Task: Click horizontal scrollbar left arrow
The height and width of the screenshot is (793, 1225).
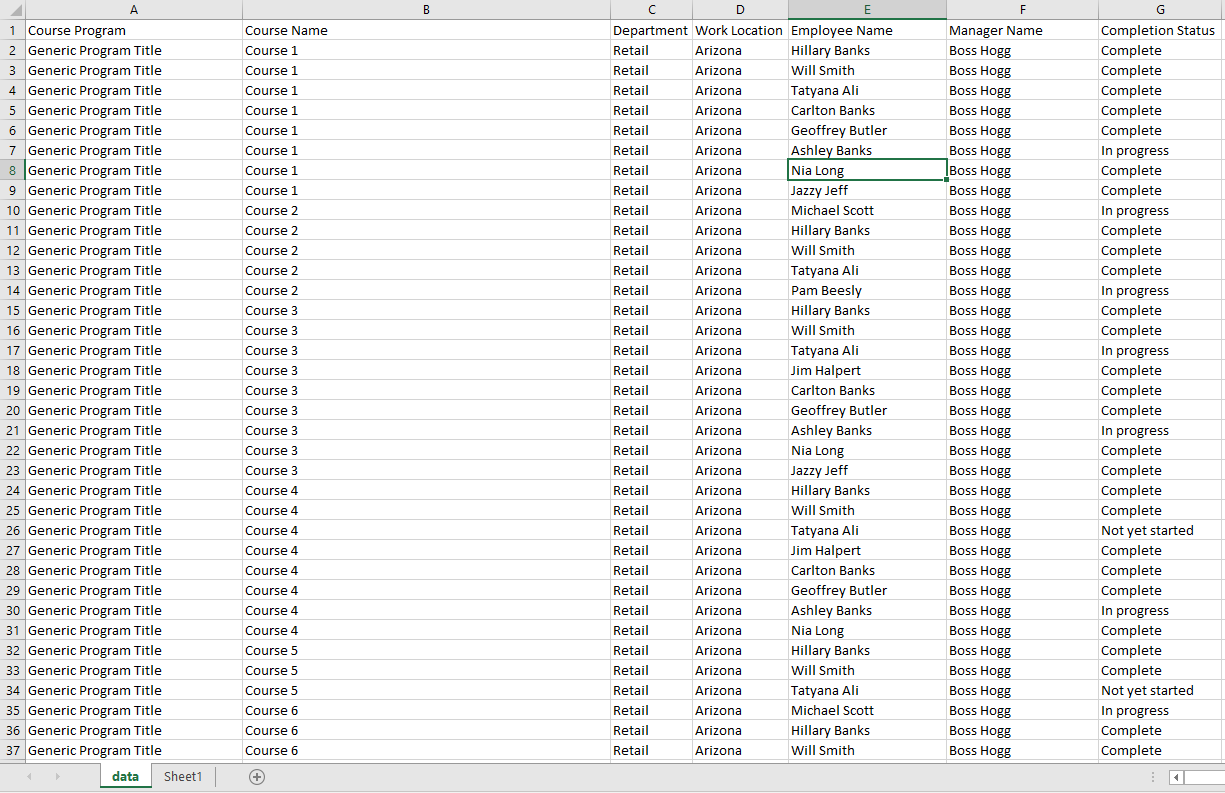Action: (x=1177, y=777)
